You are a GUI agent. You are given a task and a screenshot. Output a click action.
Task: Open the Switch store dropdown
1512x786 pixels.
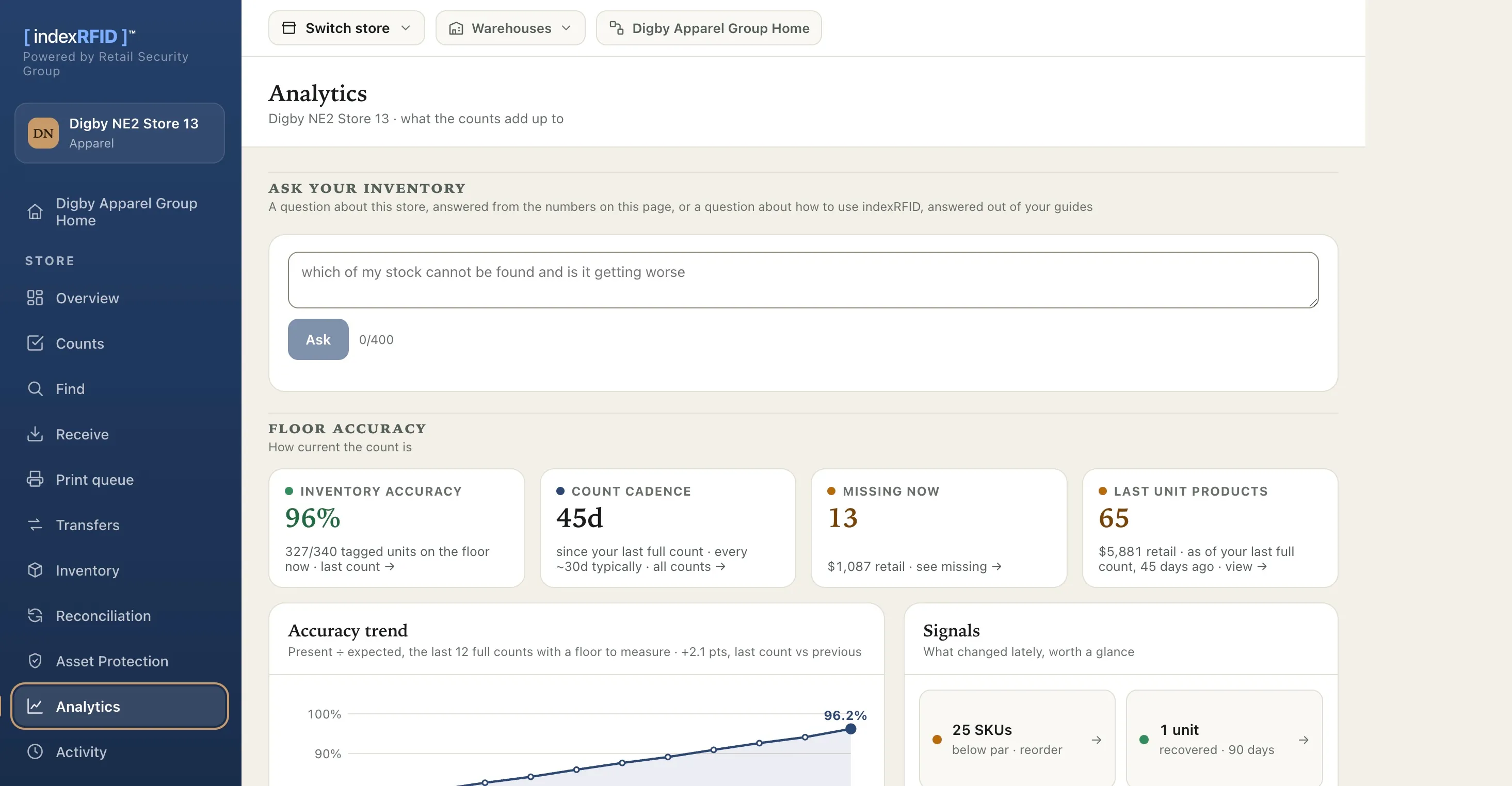click(346, 27)
